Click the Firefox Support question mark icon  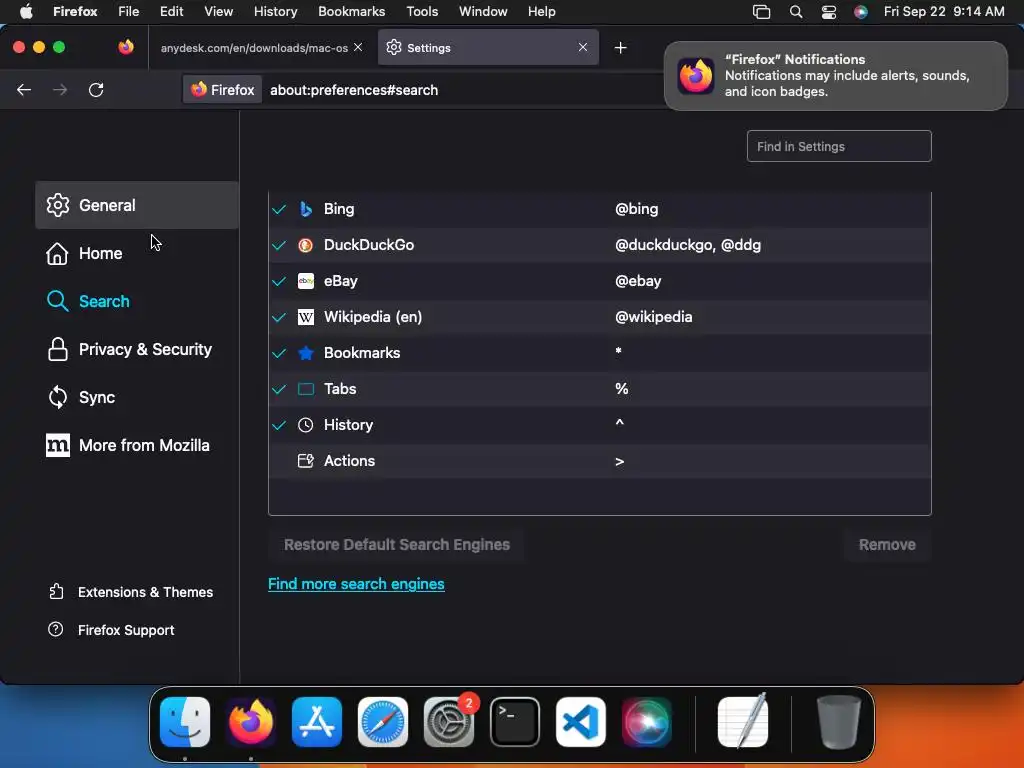tap(56, 630)
